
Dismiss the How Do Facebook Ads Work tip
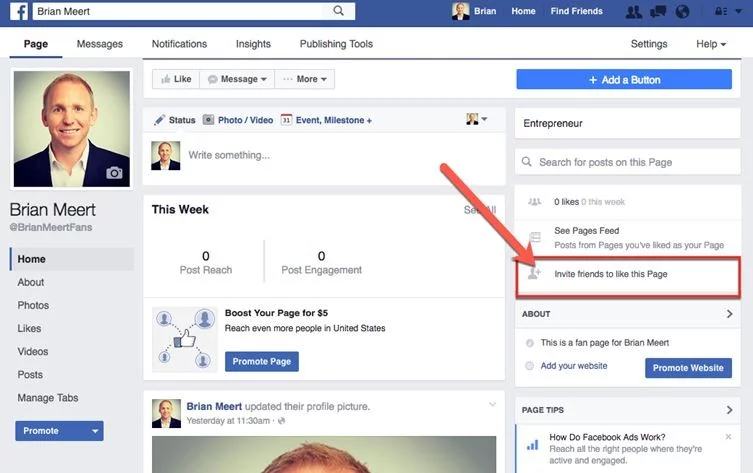point(729,437)
